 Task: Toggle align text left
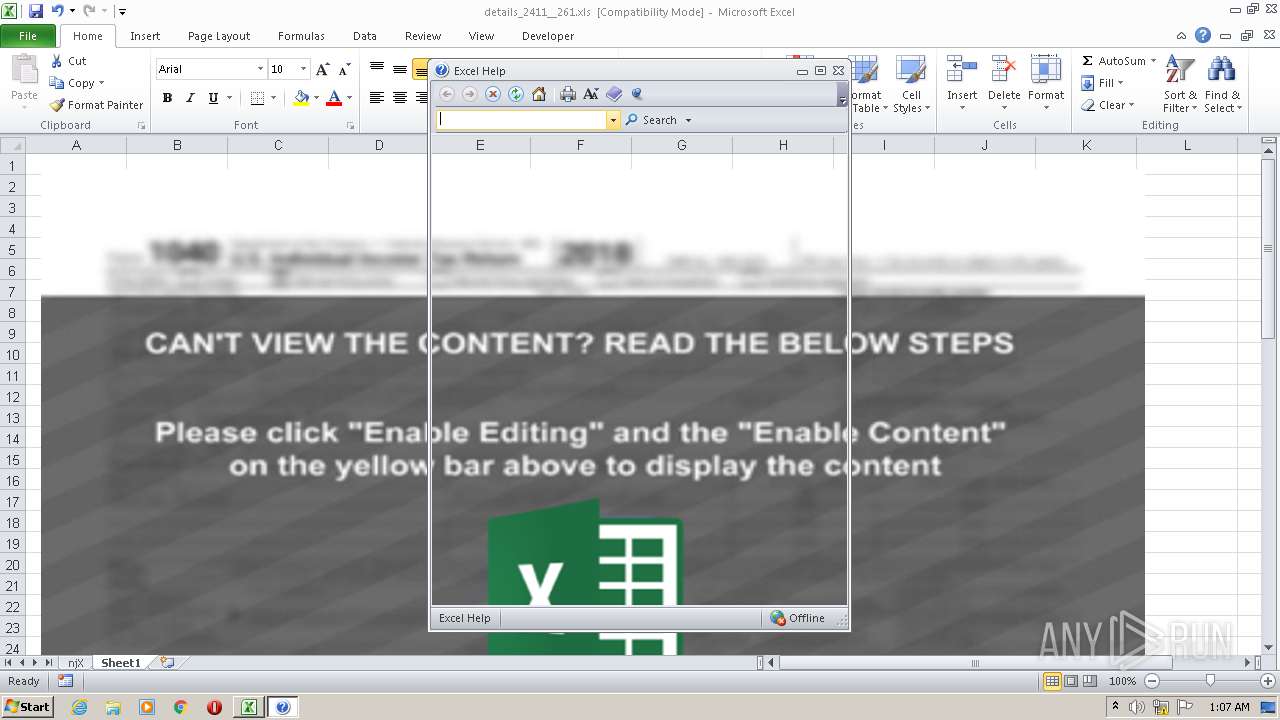[377, 98]
